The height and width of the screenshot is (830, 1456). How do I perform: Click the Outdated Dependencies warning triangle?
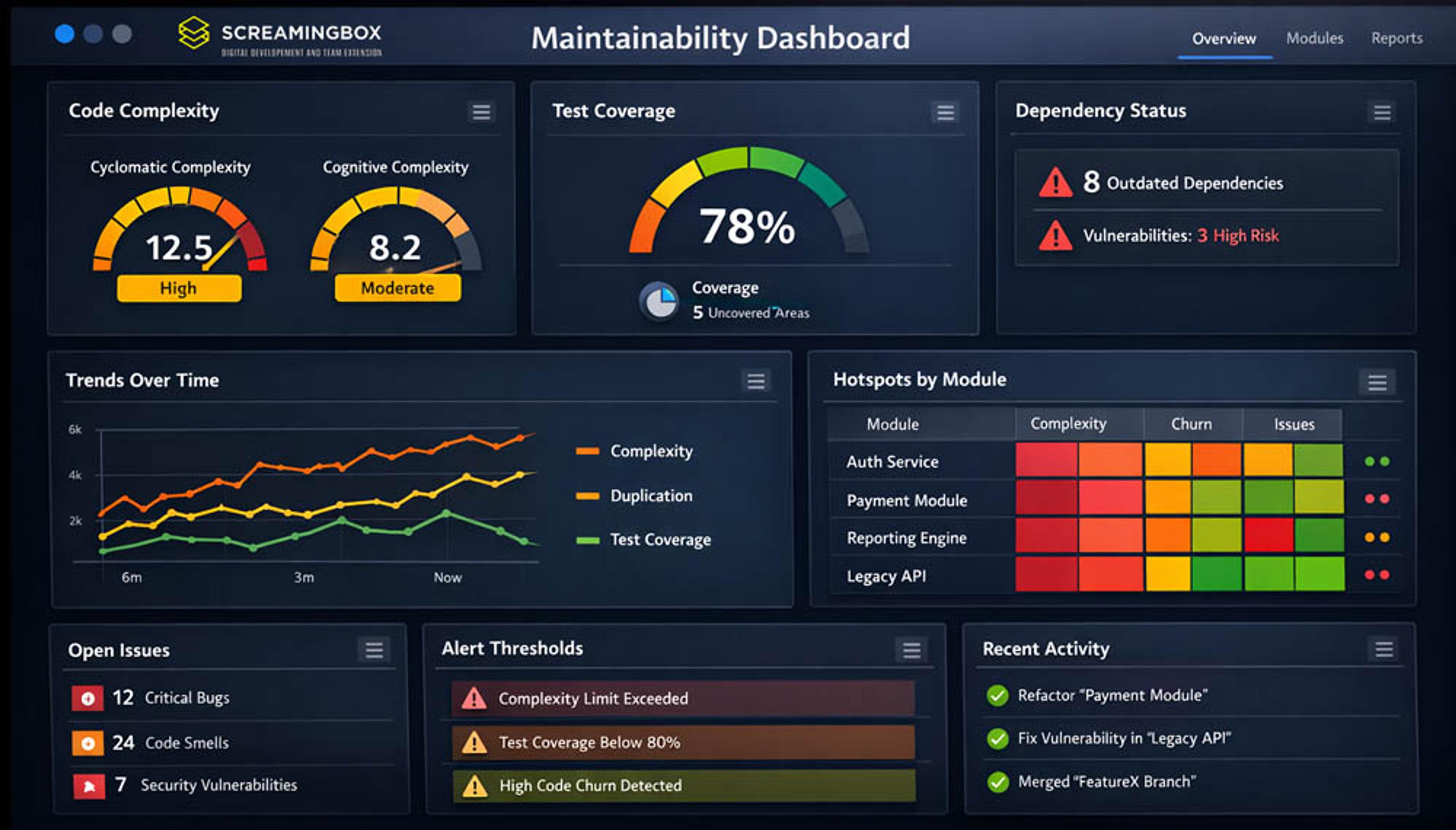click(1055, 183)
